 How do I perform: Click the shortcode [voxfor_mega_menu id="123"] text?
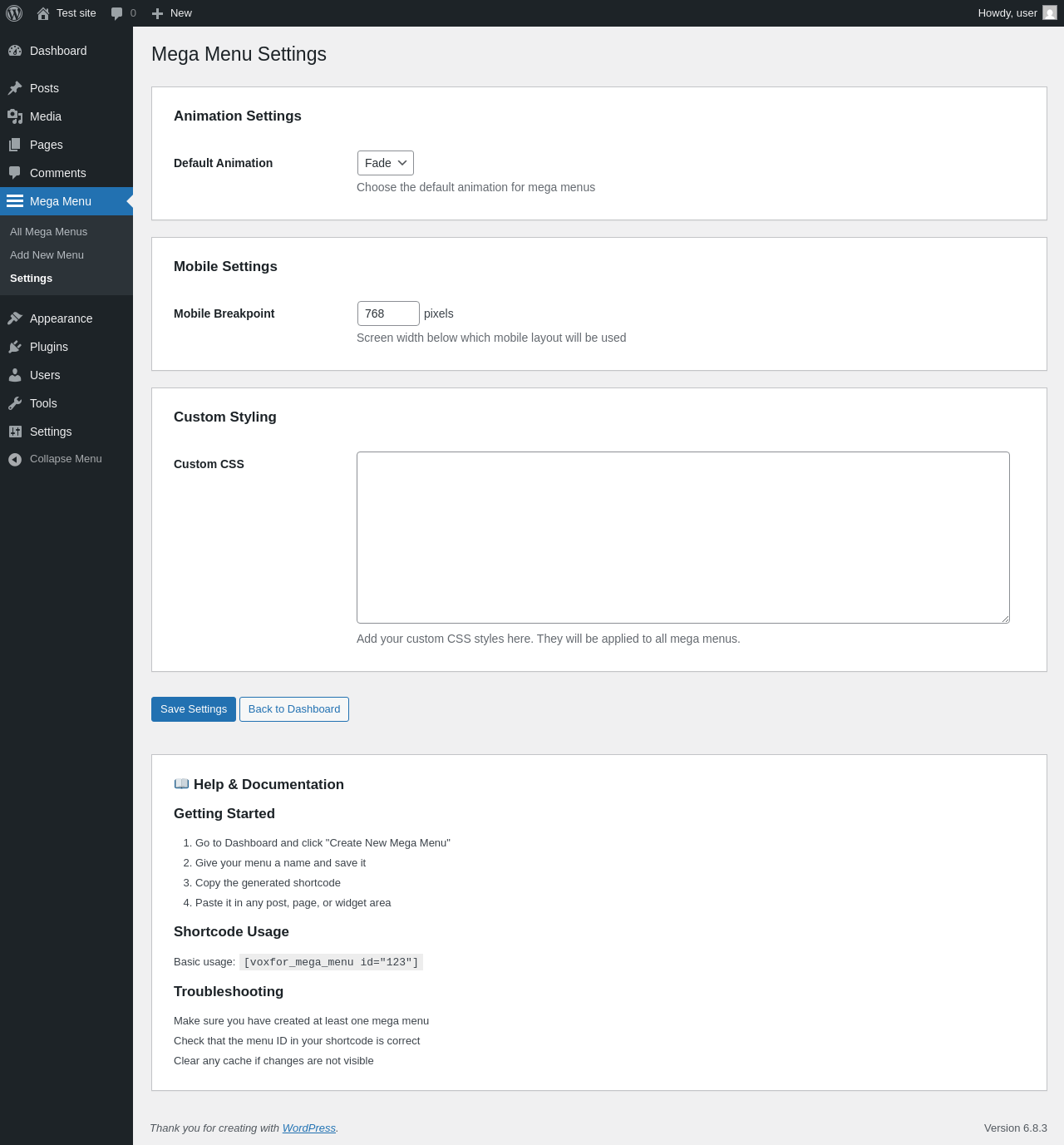[x=331, y=962]
